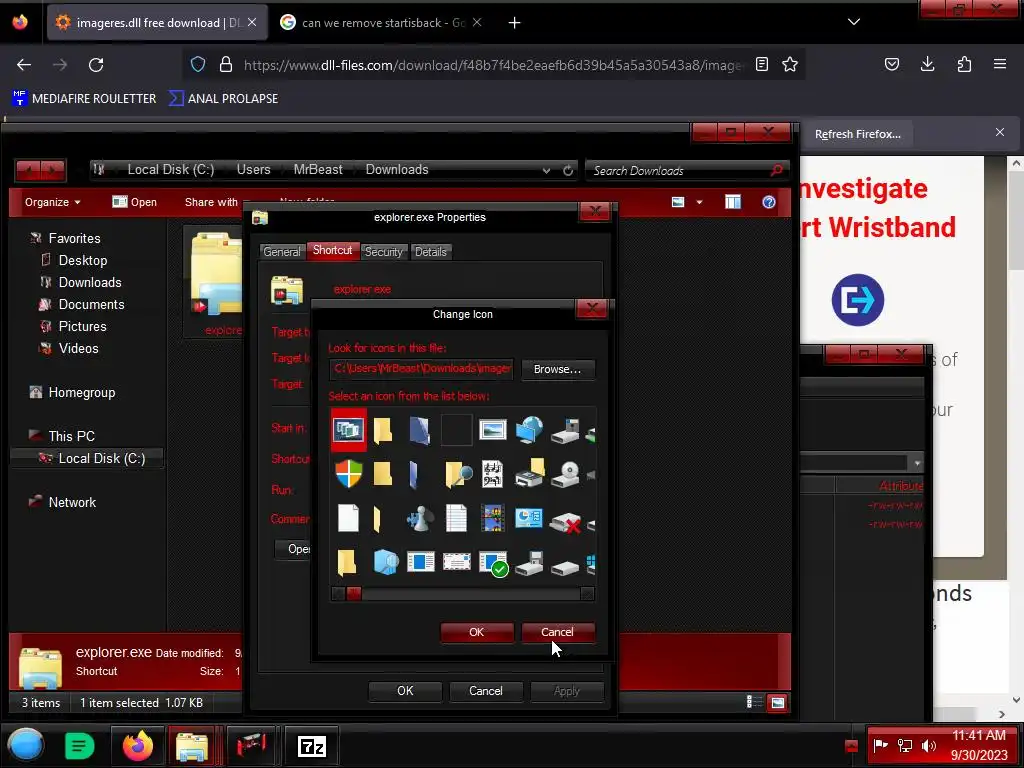Pick the picture frame landscape icon
The width and height of the screenshot is (1024, 768).
[492, 430]
